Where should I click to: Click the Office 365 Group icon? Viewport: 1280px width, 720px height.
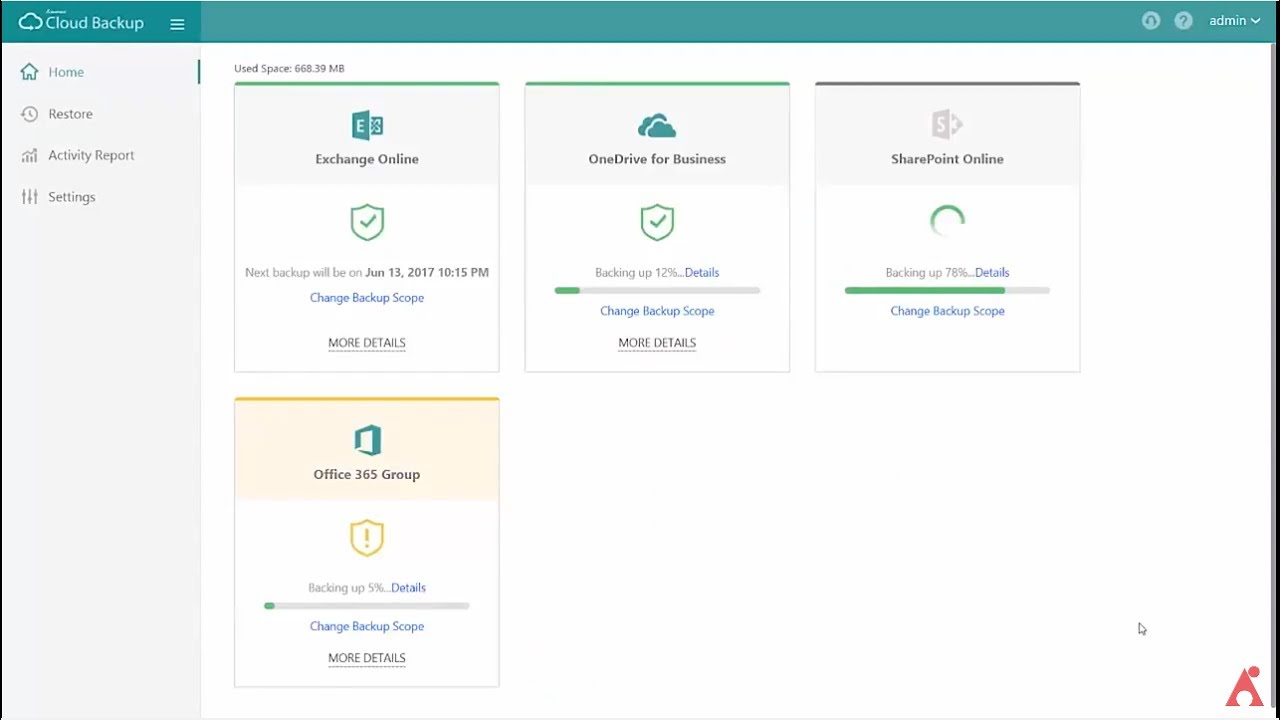point(367,440)
